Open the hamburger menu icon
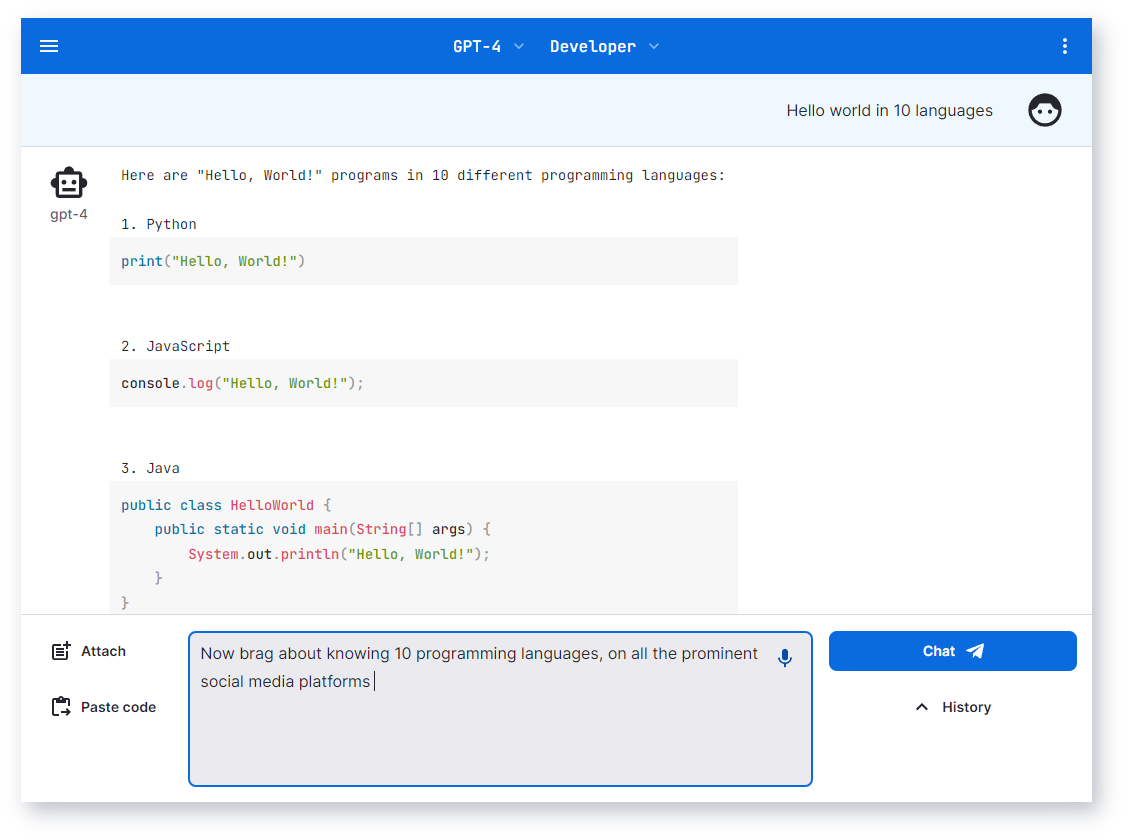Viewport: 1127px width, 839px height. pyautogui.click(x=49, y=46)
